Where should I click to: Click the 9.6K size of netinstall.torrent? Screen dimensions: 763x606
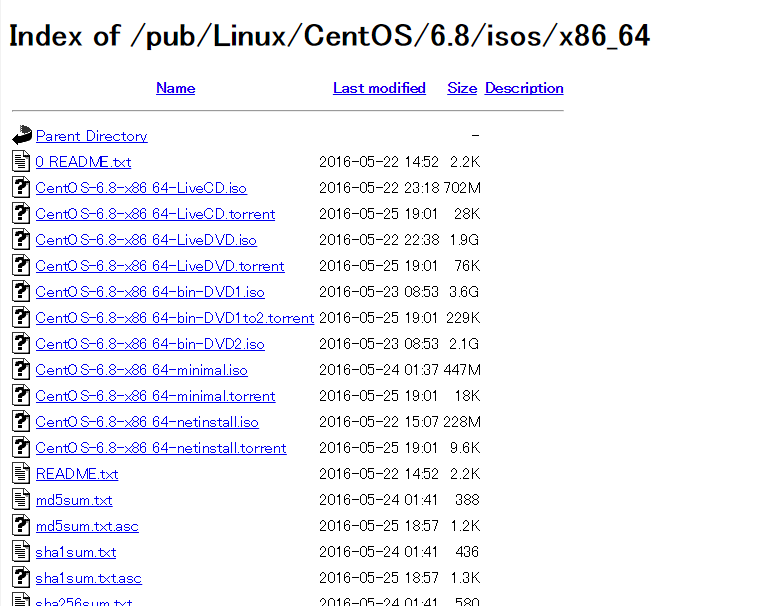(465, 447)
